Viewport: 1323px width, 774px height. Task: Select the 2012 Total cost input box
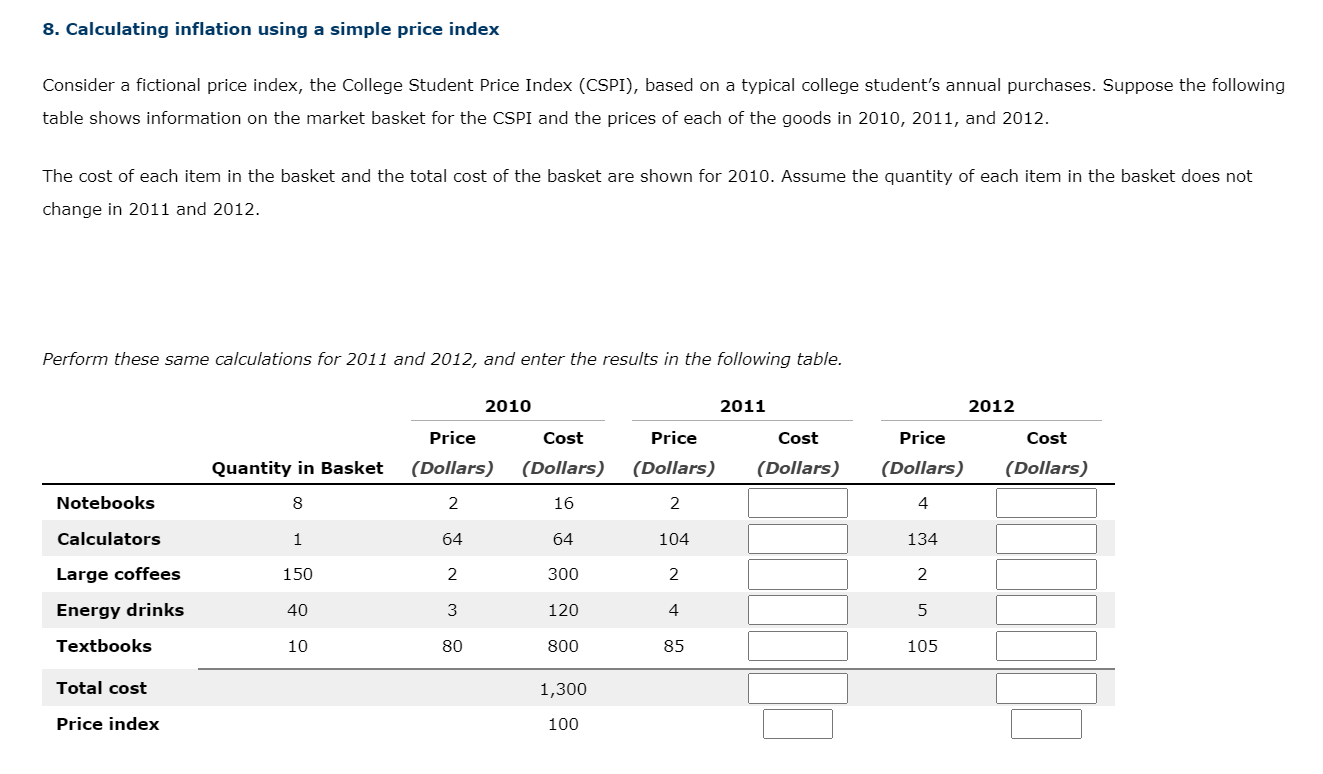point(1046,687)
